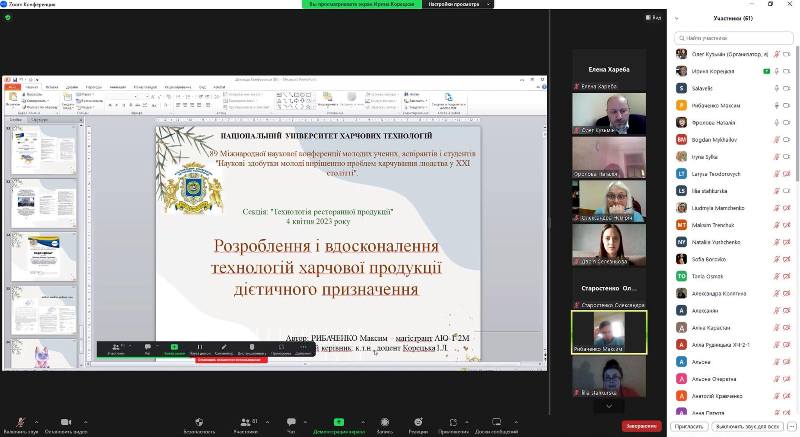800x437 pixels.
Task: Toggle camera icon for Liudmyla Marchenko
Action: pyautogui.click(x=787, y=208)
